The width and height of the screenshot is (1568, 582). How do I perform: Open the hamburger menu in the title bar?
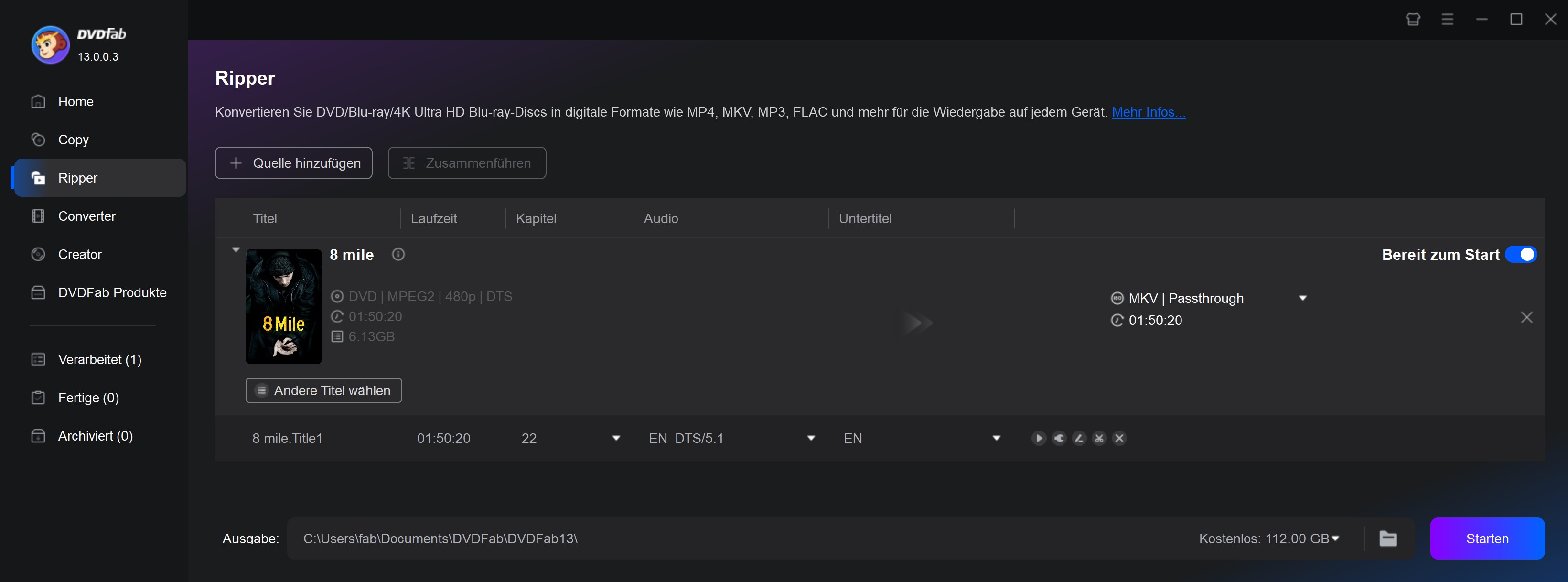tap(1448, 20)
